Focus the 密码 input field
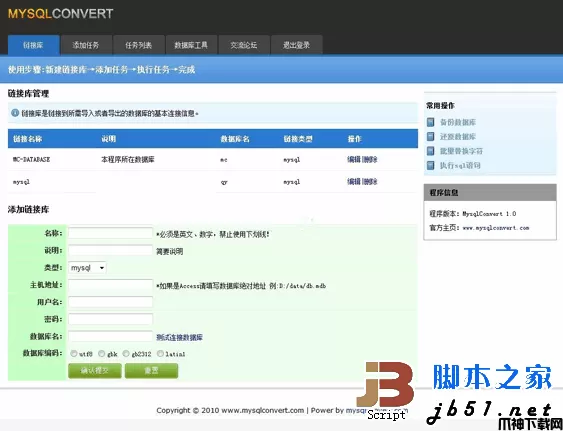 point(111,319)
